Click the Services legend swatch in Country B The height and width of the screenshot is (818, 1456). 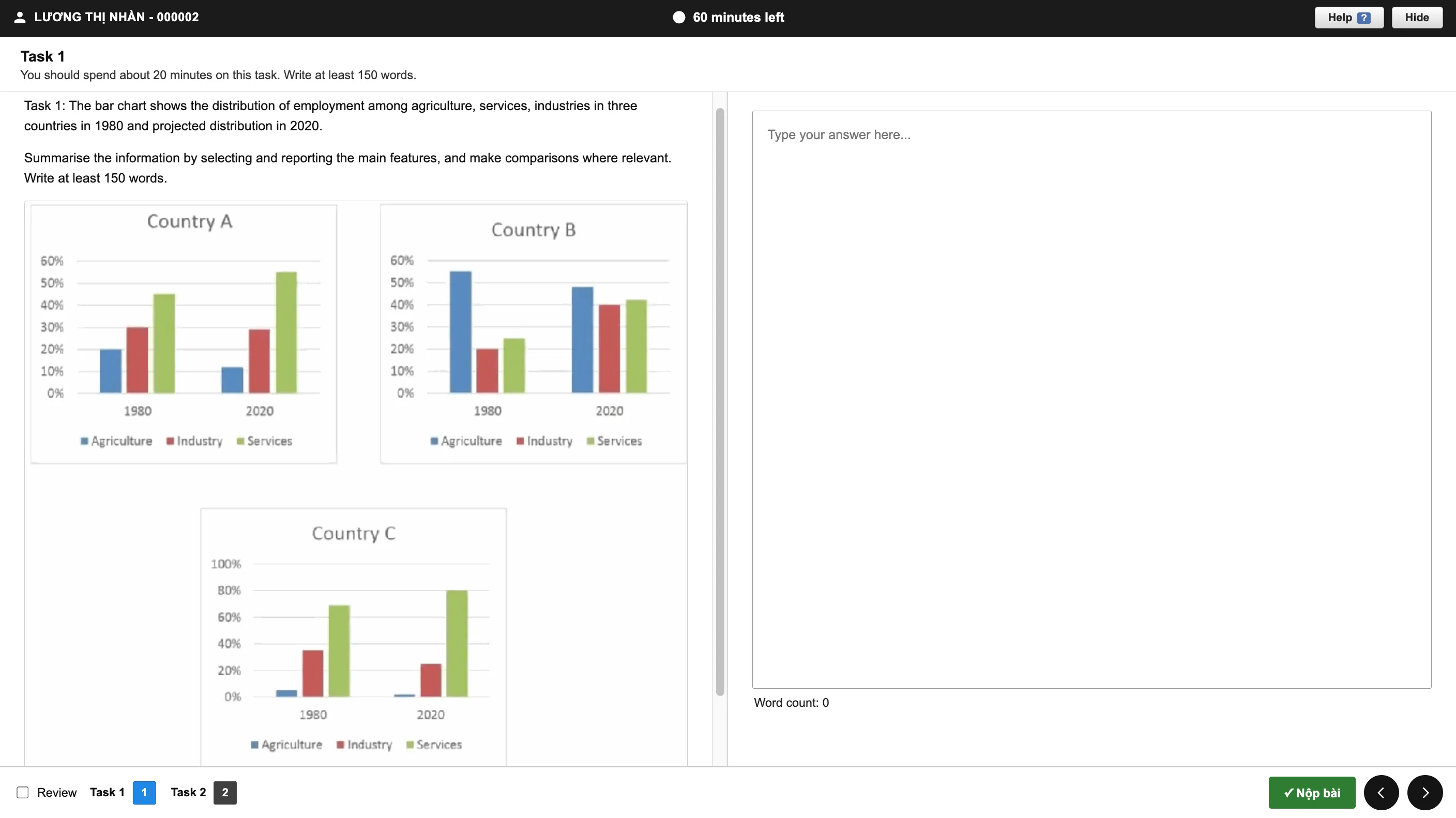[x=590, y=441]
